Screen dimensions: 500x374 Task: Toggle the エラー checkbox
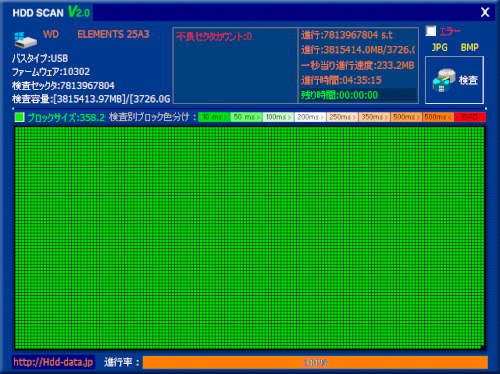click(x=431, y=31)
